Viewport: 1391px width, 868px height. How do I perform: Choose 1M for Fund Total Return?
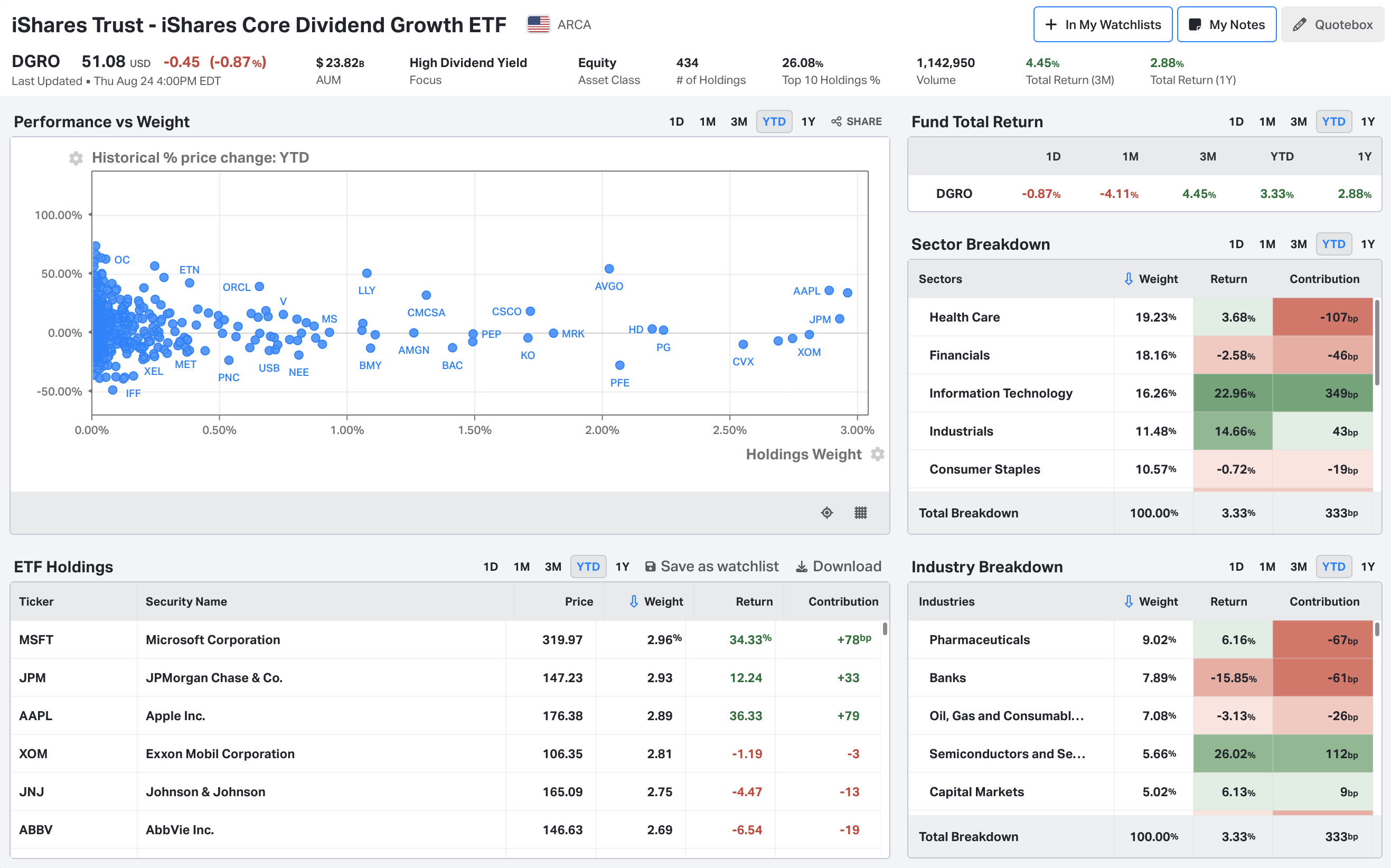pos(1267,122)
